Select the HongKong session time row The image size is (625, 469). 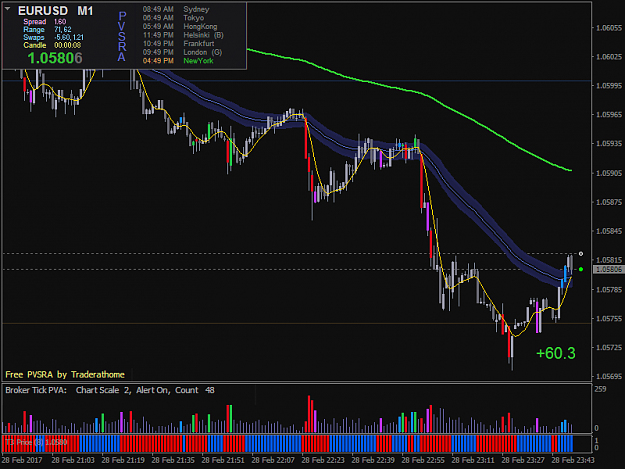(180, 27)
